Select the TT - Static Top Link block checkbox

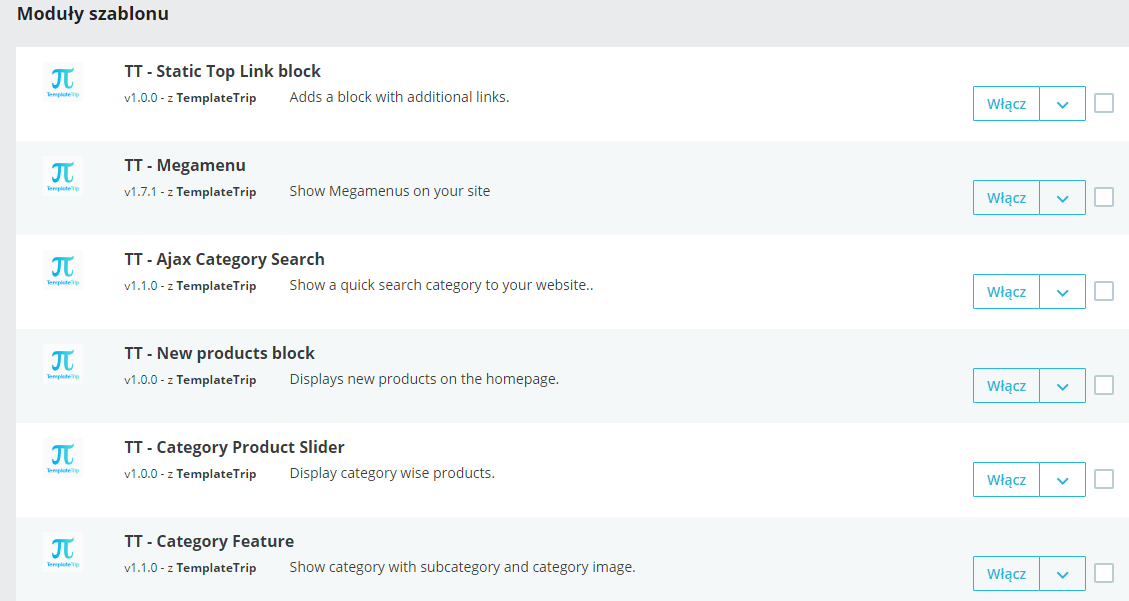1104,103
